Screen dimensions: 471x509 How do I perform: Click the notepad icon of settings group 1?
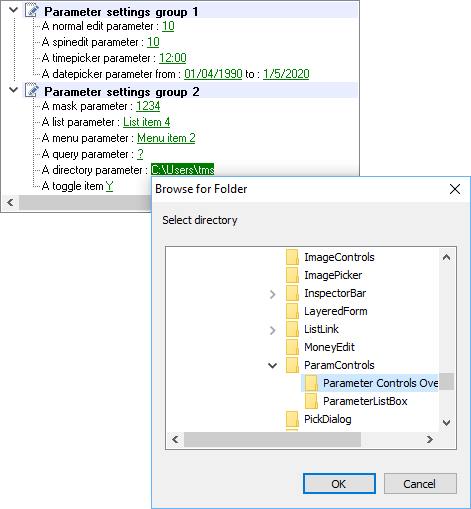pos(32,10)
